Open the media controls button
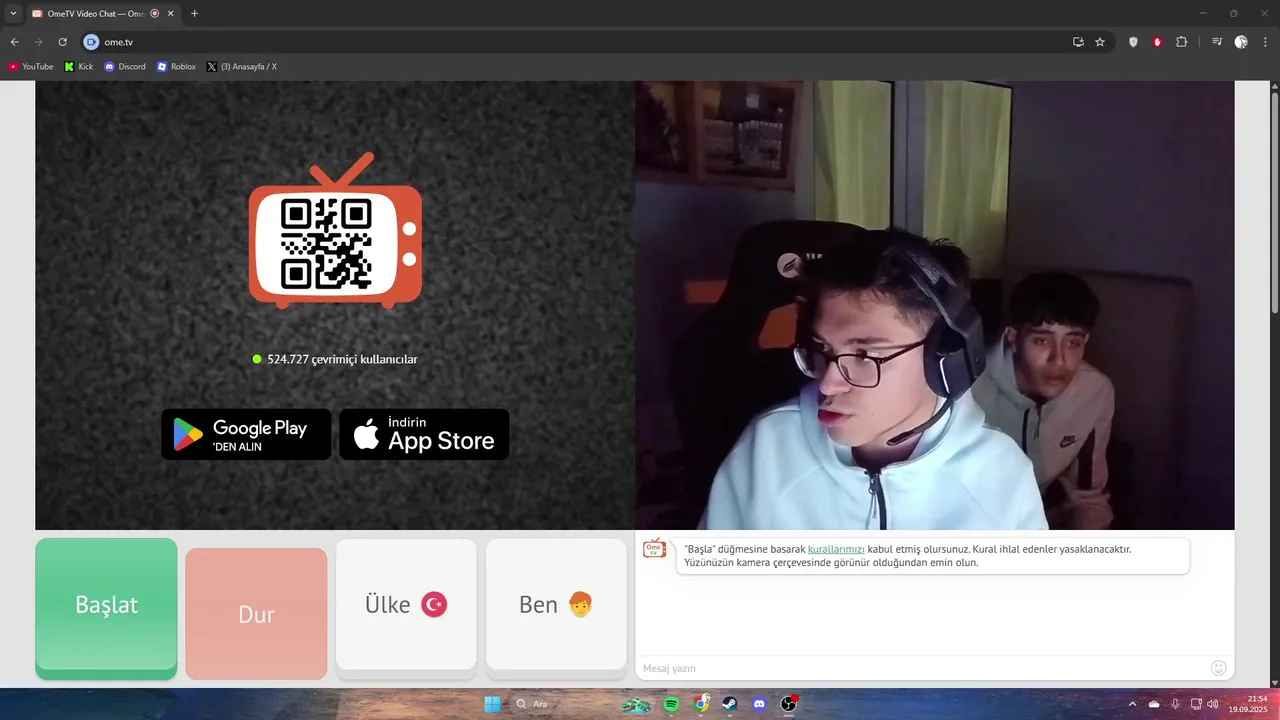 pos(1217,42)
